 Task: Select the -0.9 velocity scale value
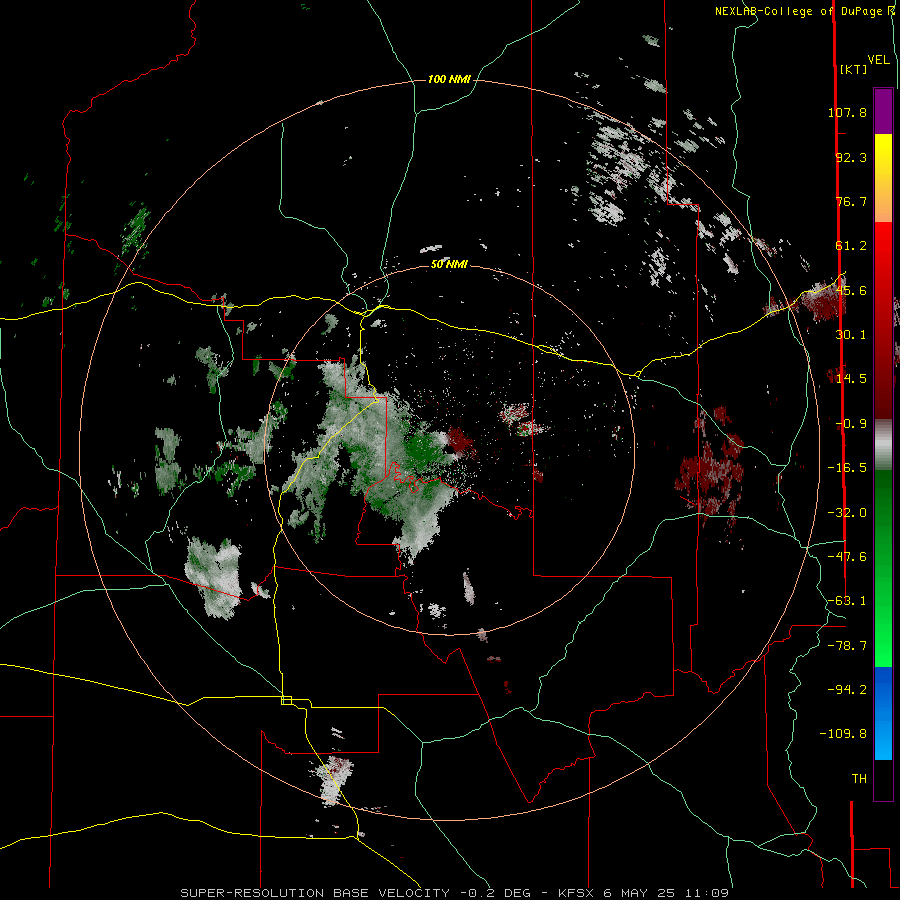(x=851, y=424)
